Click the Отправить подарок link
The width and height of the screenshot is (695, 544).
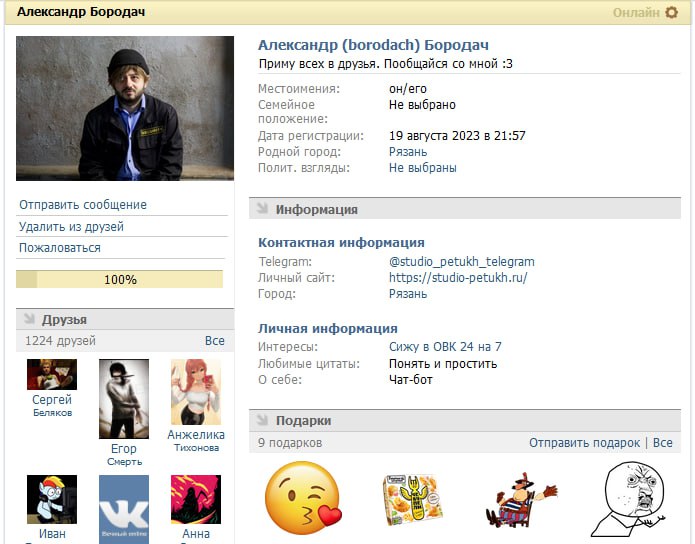tap(584, 443)
